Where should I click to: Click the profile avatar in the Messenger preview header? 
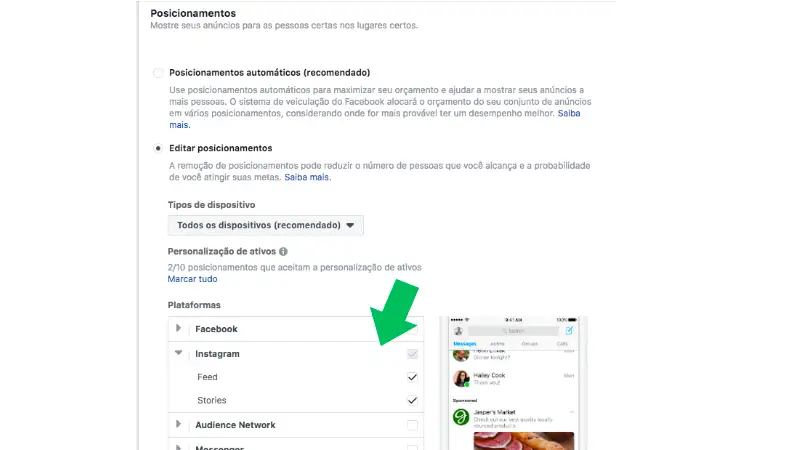[x=458, y=331]
